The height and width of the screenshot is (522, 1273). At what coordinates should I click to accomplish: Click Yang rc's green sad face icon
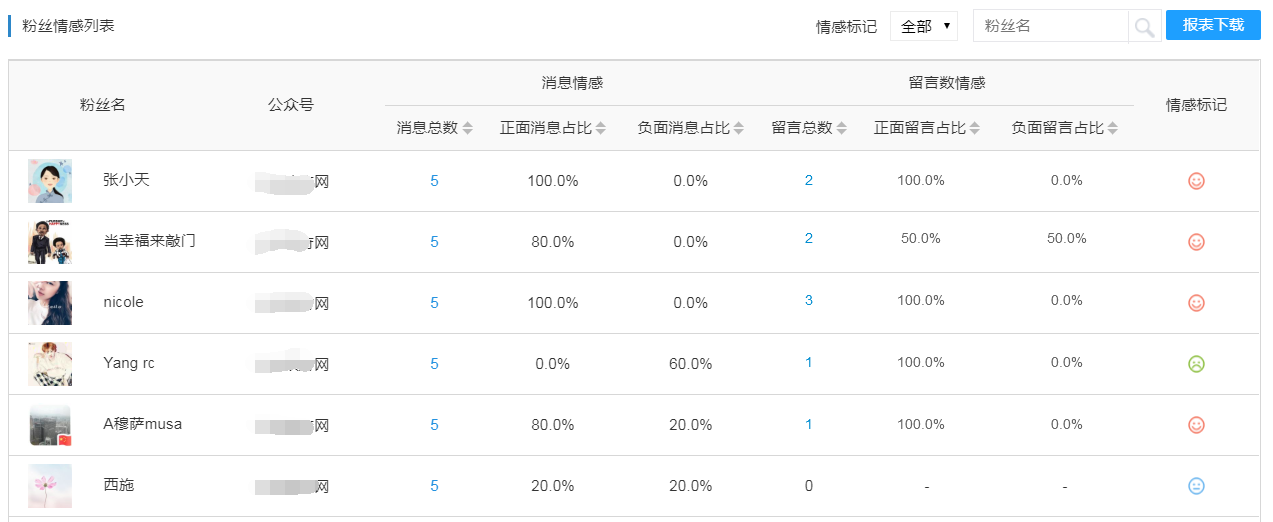pos(1196,364)
